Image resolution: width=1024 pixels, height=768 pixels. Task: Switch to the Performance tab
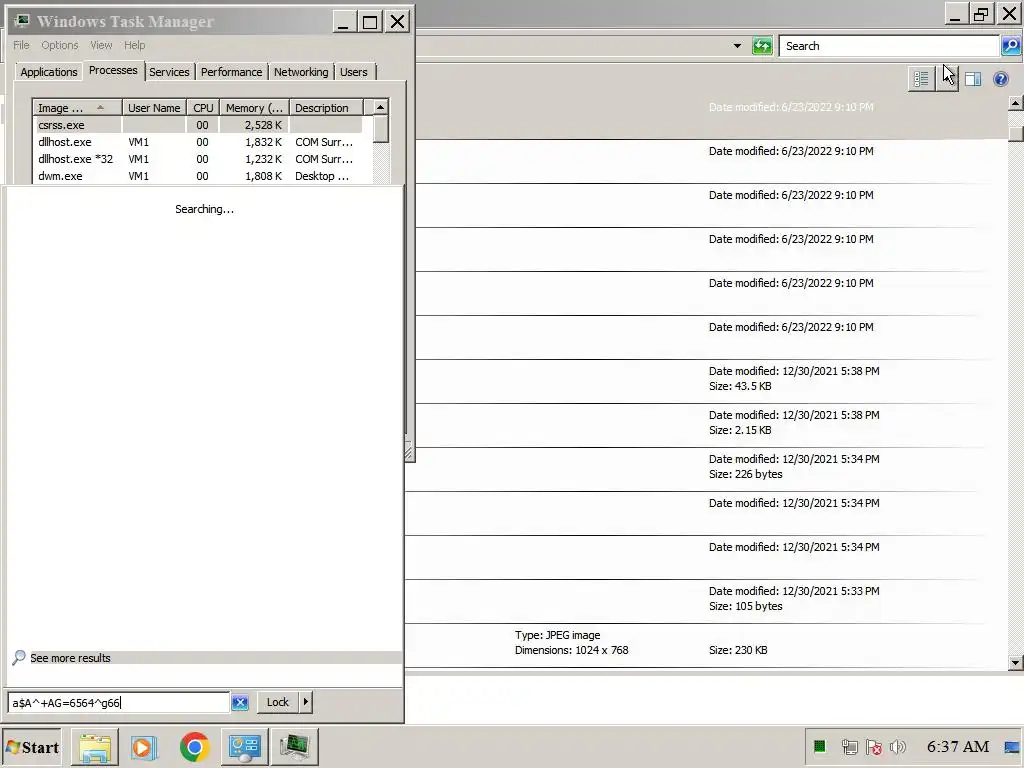click(231, 72)
